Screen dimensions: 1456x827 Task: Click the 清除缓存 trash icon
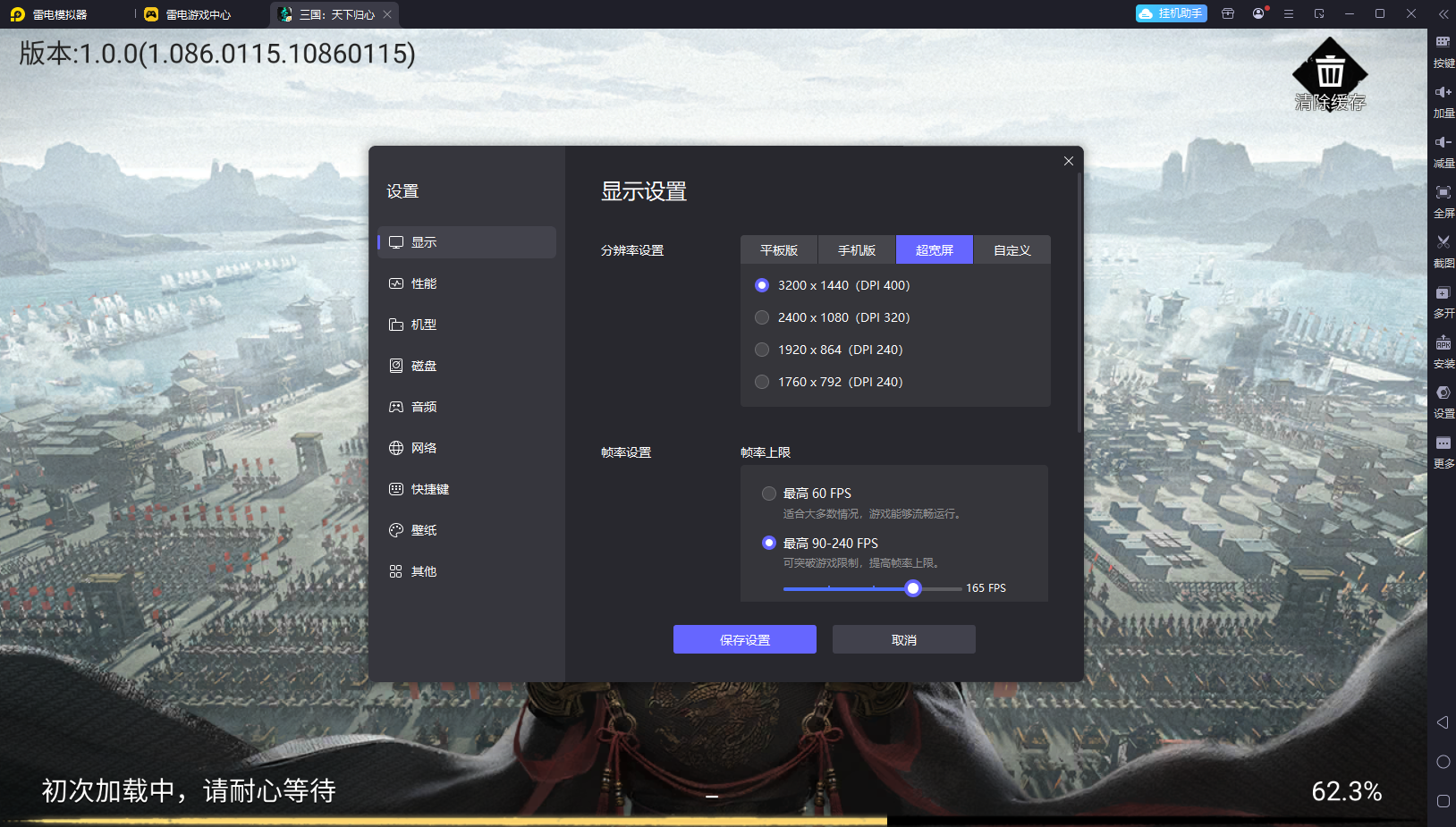[x=1330, y=75]
